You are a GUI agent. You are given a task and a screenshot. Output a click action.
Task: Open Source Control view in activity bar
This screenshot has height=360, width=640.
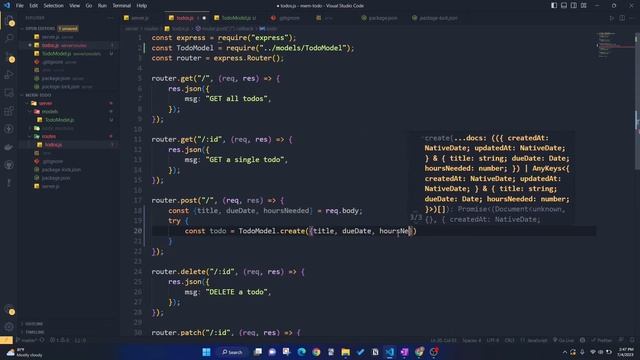[x=9, y=56]
